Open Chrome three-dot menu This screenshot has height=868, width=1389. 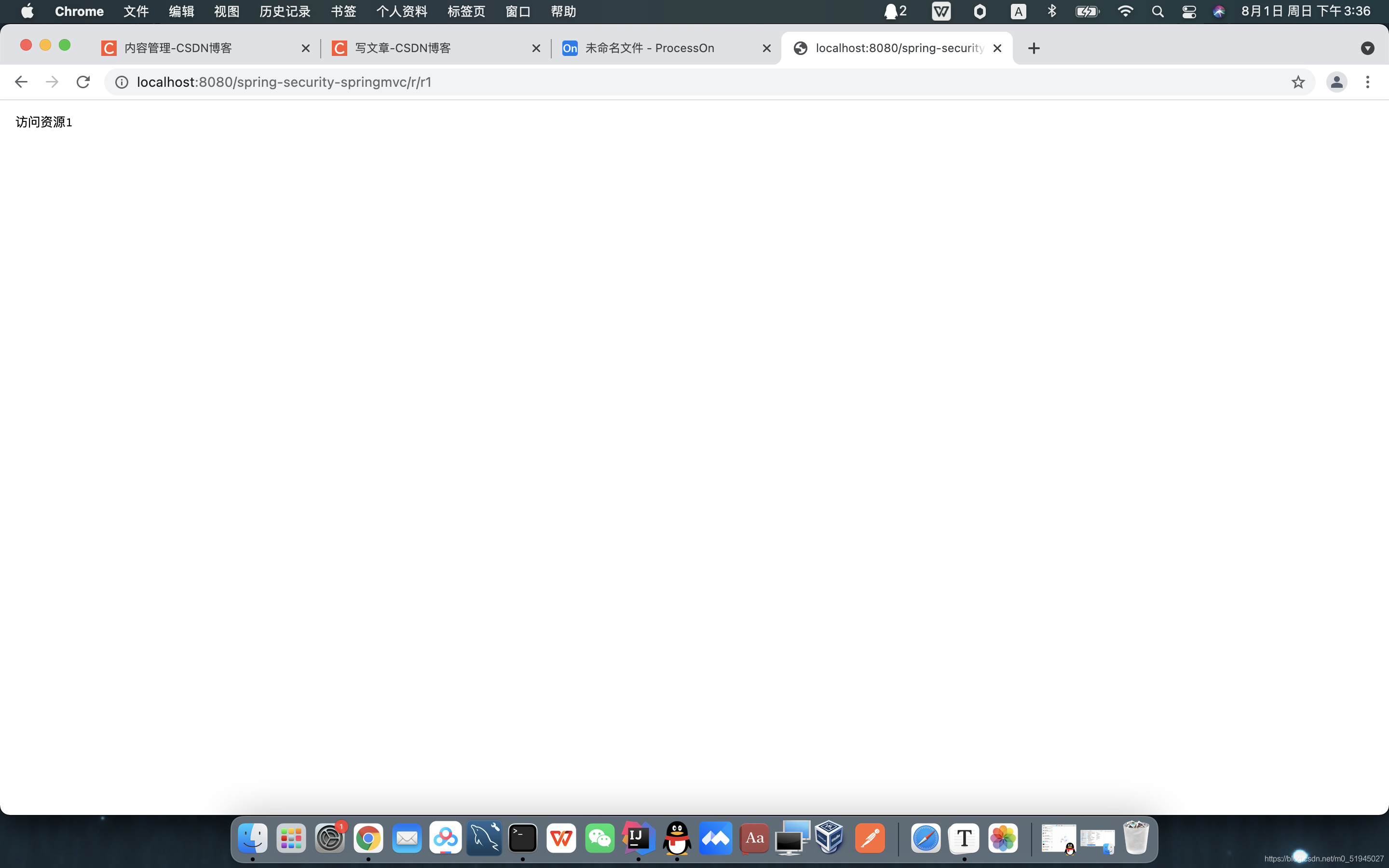click(1367, 82)
